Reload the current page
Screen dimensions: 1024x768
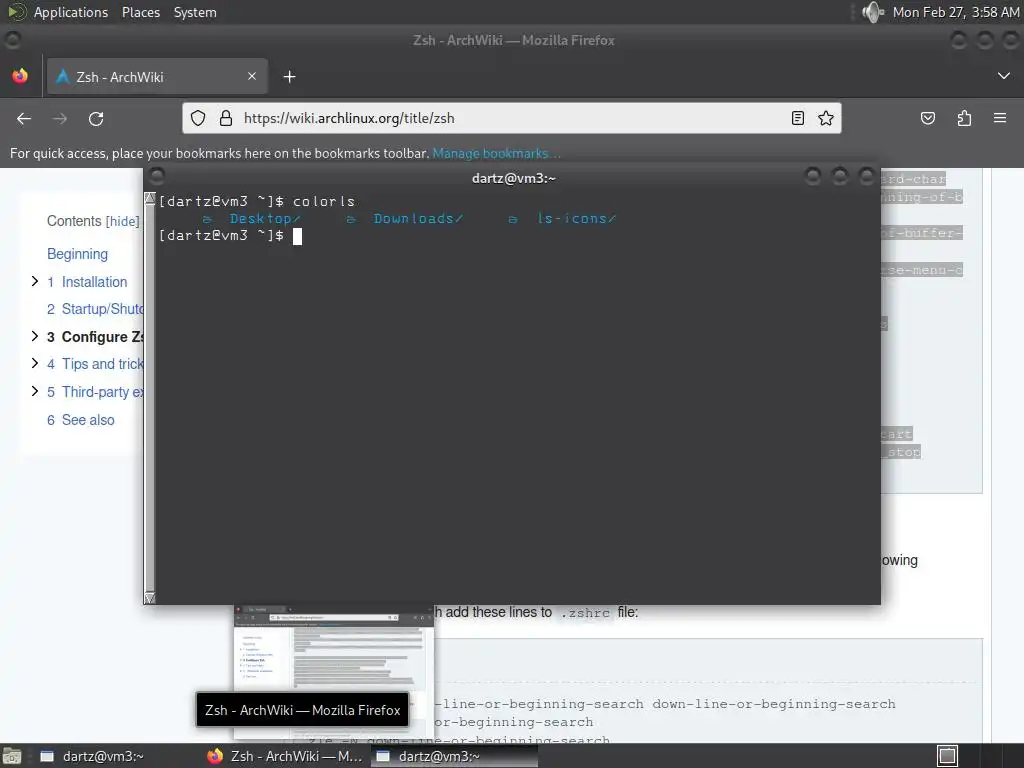[x=96, y=118]
